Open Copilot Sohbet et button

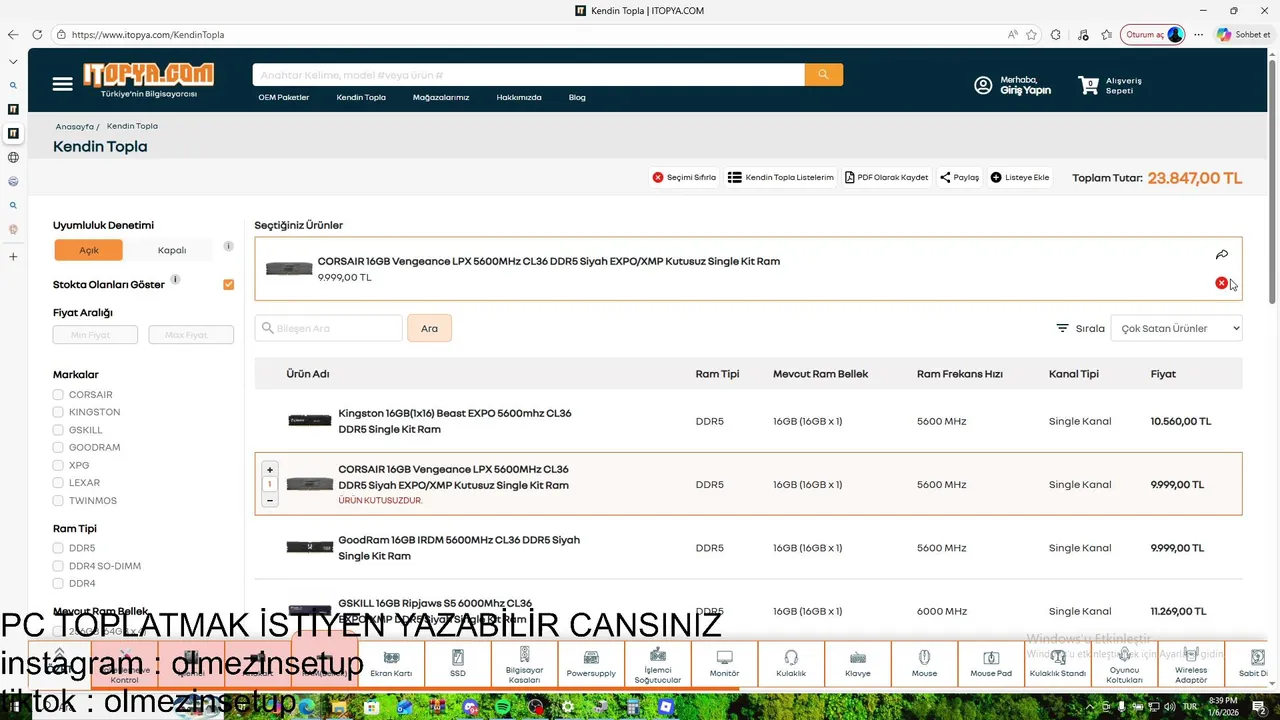1243,34
